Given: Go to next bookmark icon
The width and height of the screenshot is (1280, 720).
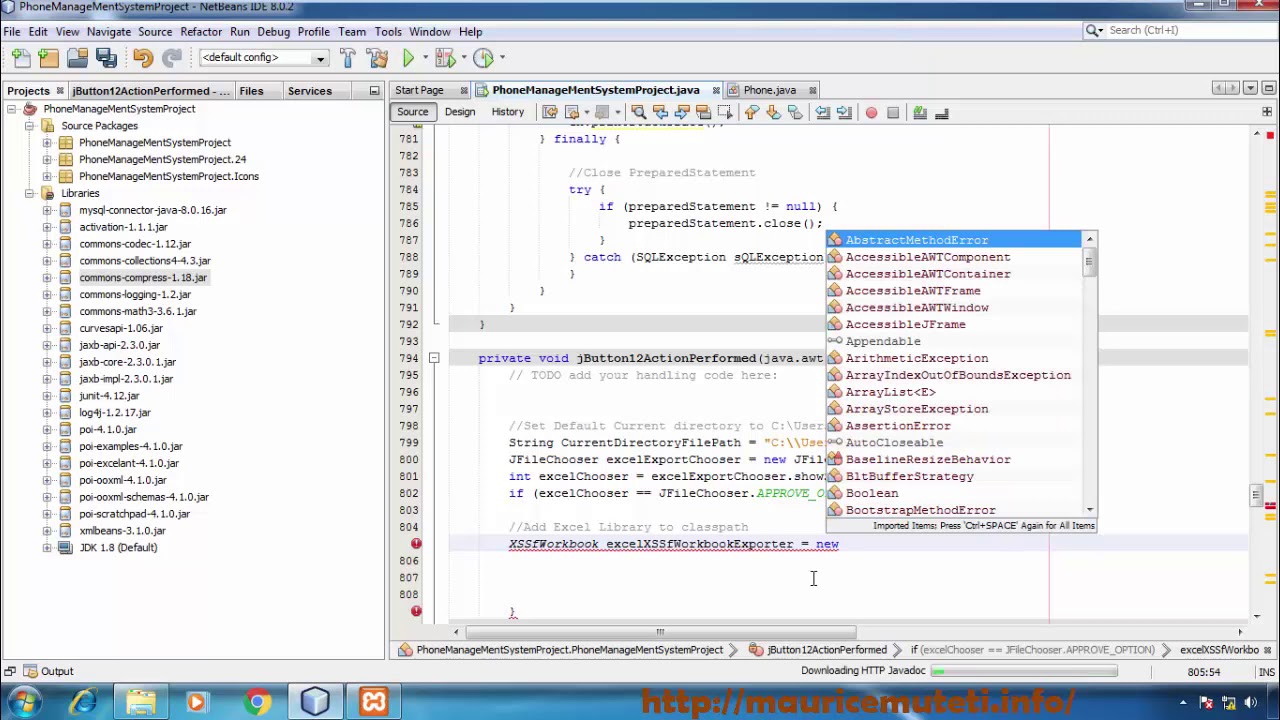Looking at the screenshot, I should point(773,113).
